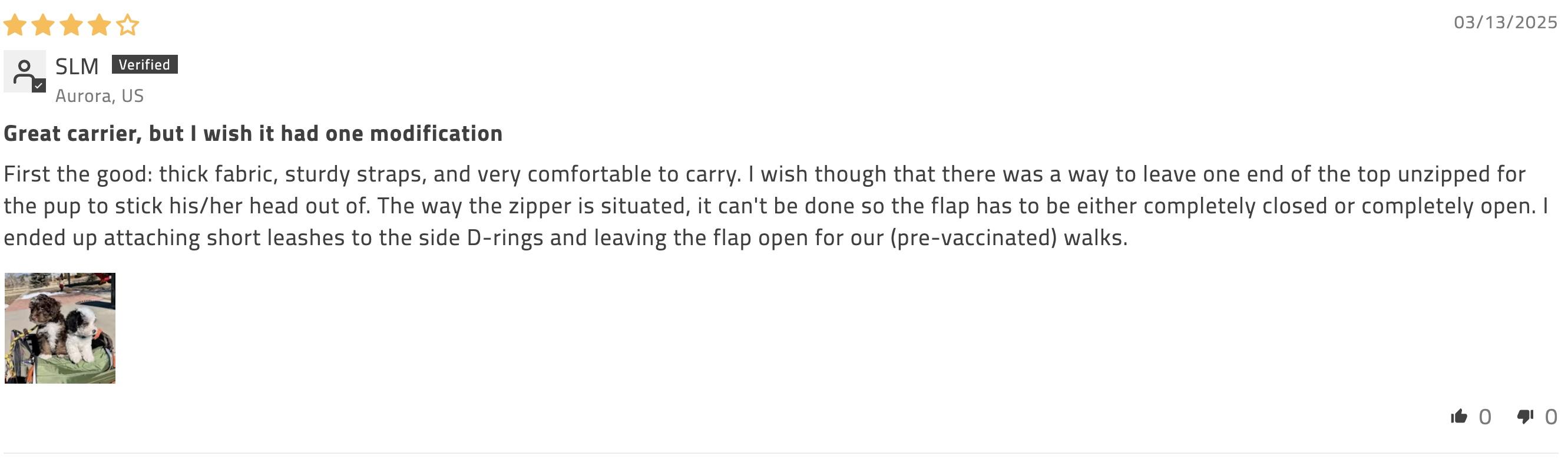This screenshot has height=462, width=1568.
Task: Click the checkmark badge on avatar
Action: [x=39, y=86]
